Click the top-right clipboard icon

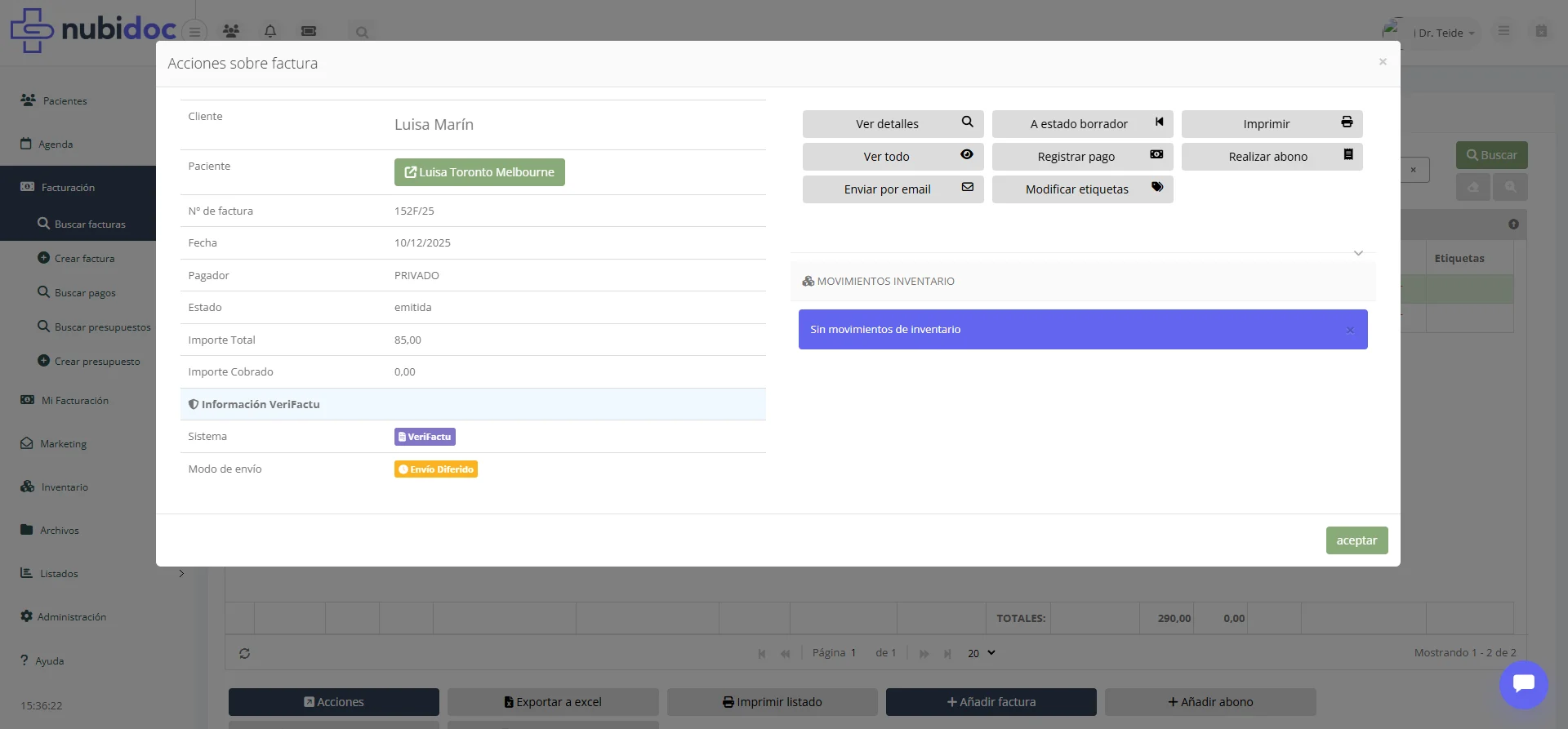pos(1541,31)
